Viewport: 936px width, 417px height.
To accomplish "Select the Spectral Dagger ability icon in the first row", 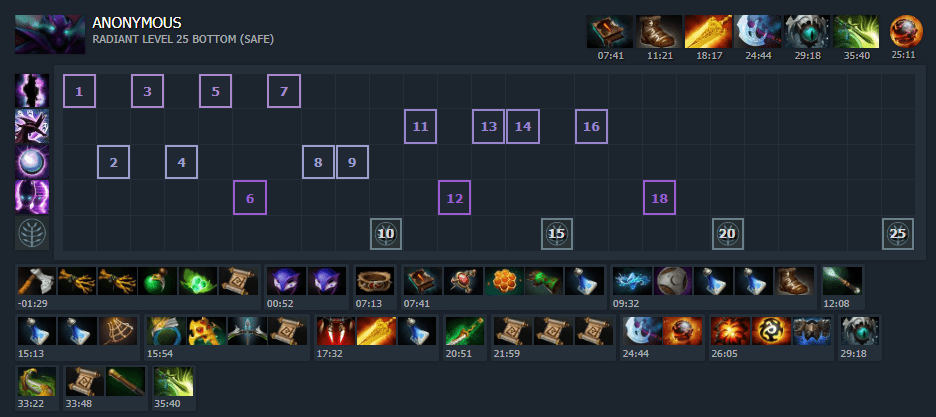I will click(x=32, y=91).
